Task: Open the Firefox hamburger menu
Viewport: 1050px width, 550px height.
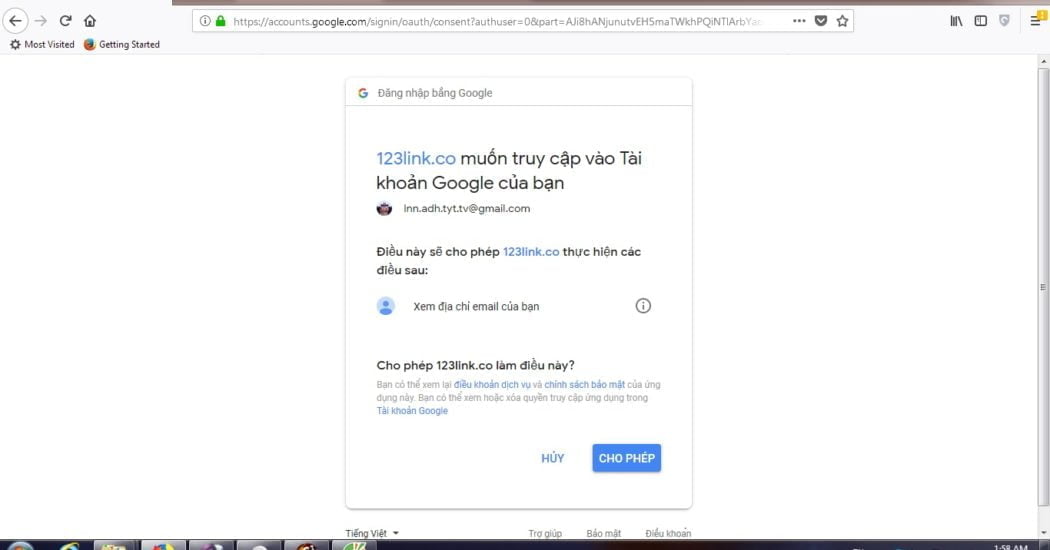Action: pos(1035,21)
